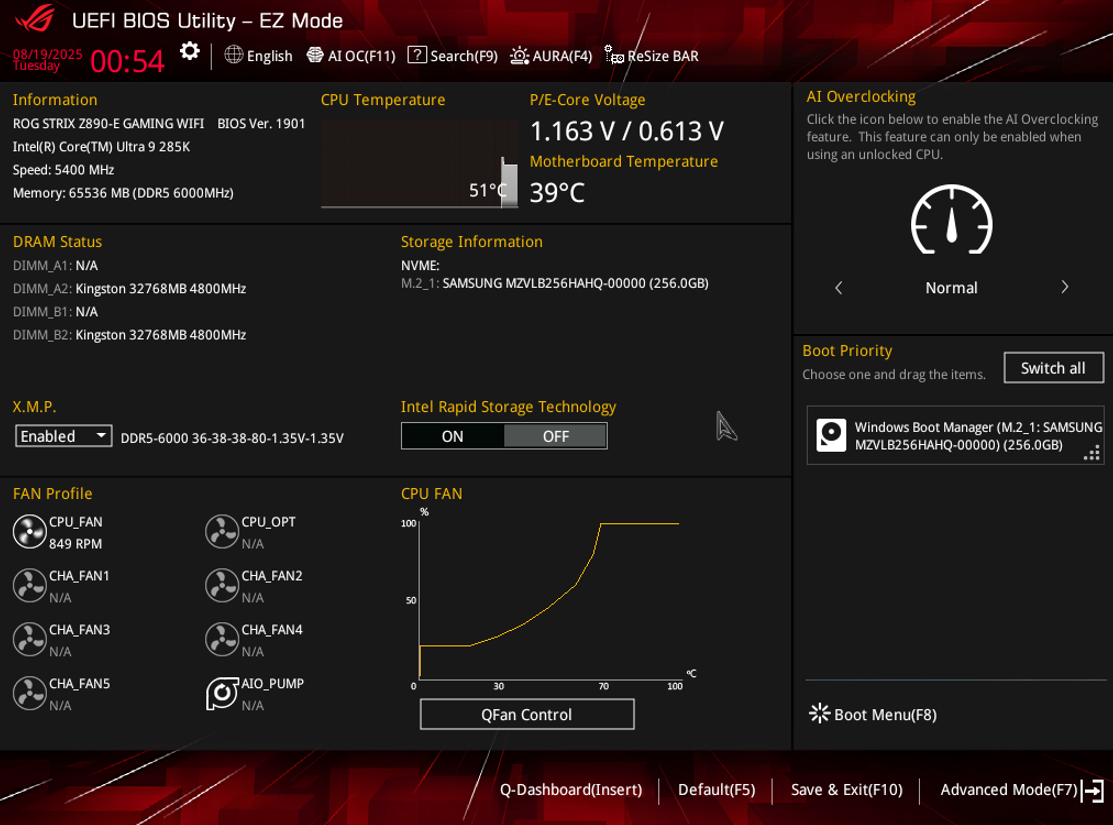Open Q-Dashboard(Insert)
Image resolution: width=1113 pixels, height=825 pixels.
tap(571, 790)
